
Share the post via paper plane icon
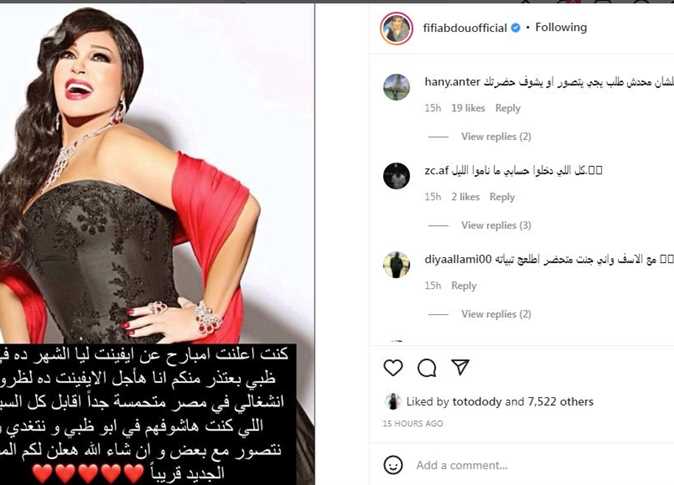[460, 367]
